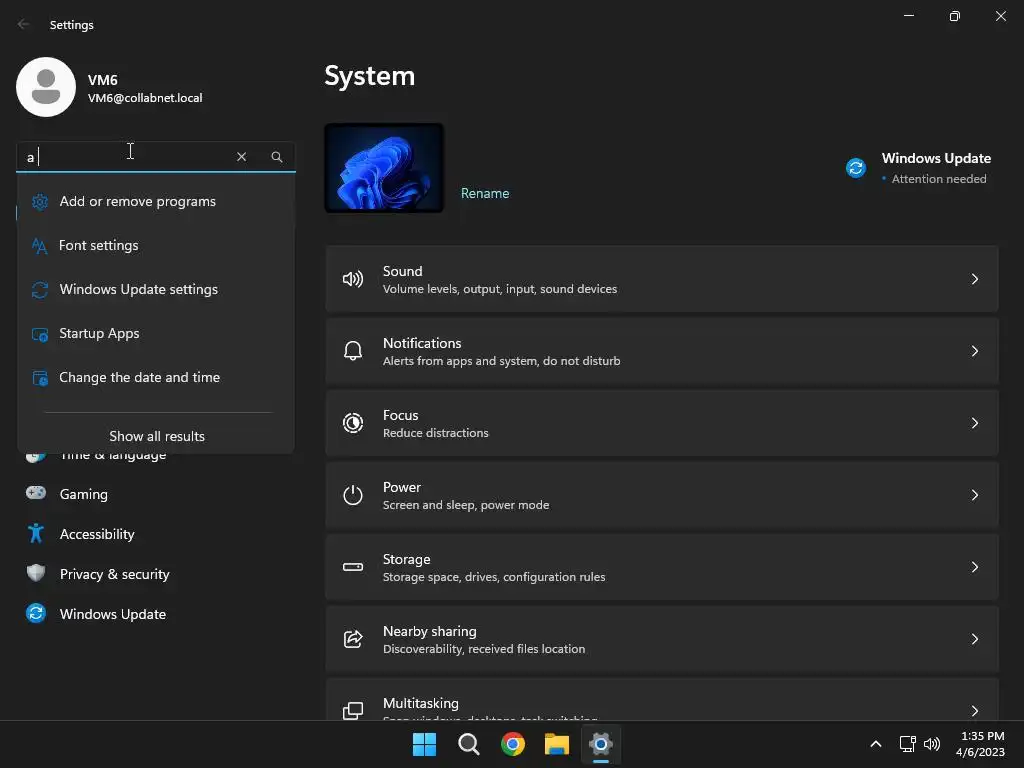Click the sync icon beside Windows Update settings
1024x768 pixels.
(40, 289)
